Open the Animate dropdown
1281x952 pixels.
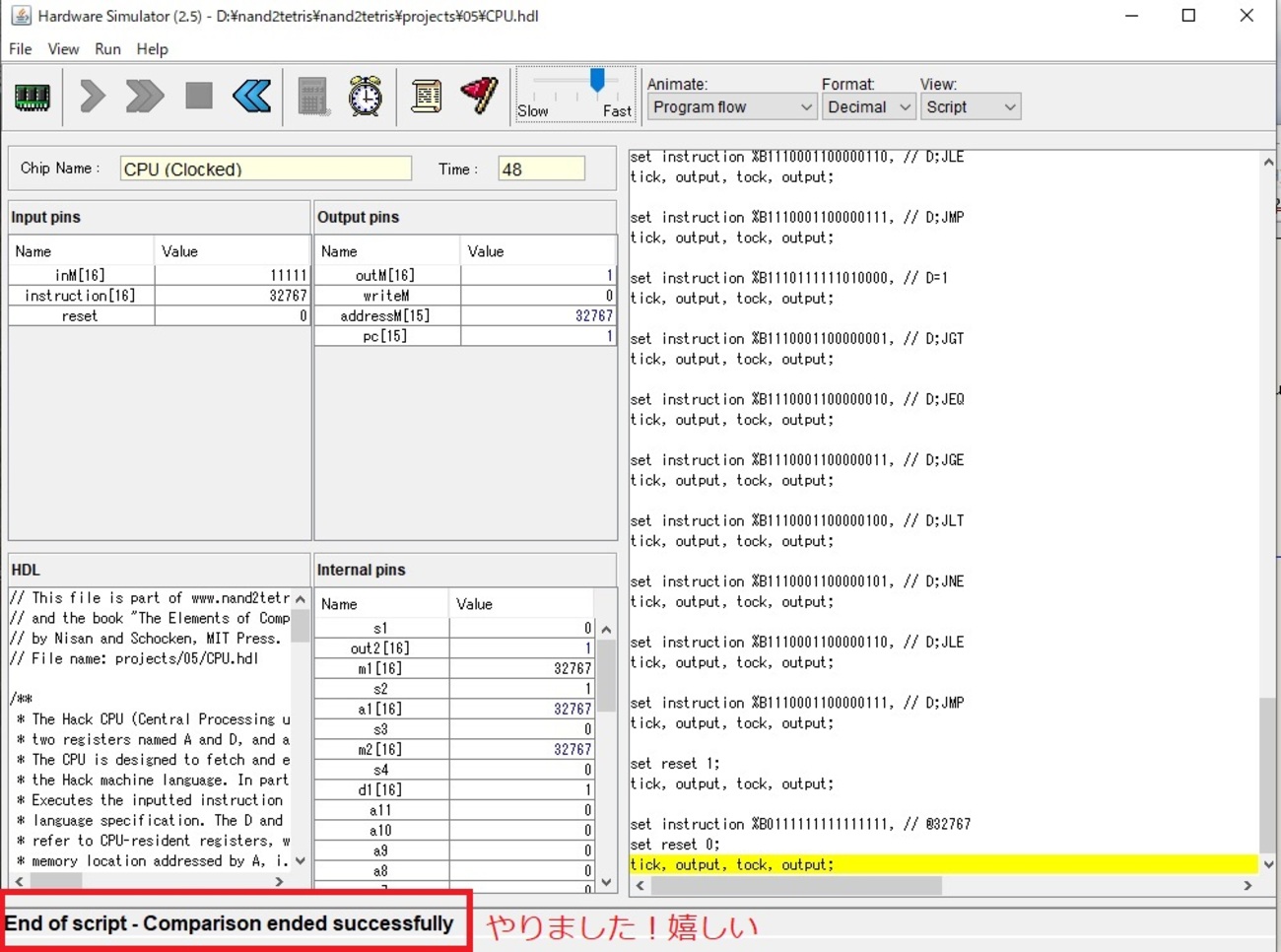click(x=731, y=106)
